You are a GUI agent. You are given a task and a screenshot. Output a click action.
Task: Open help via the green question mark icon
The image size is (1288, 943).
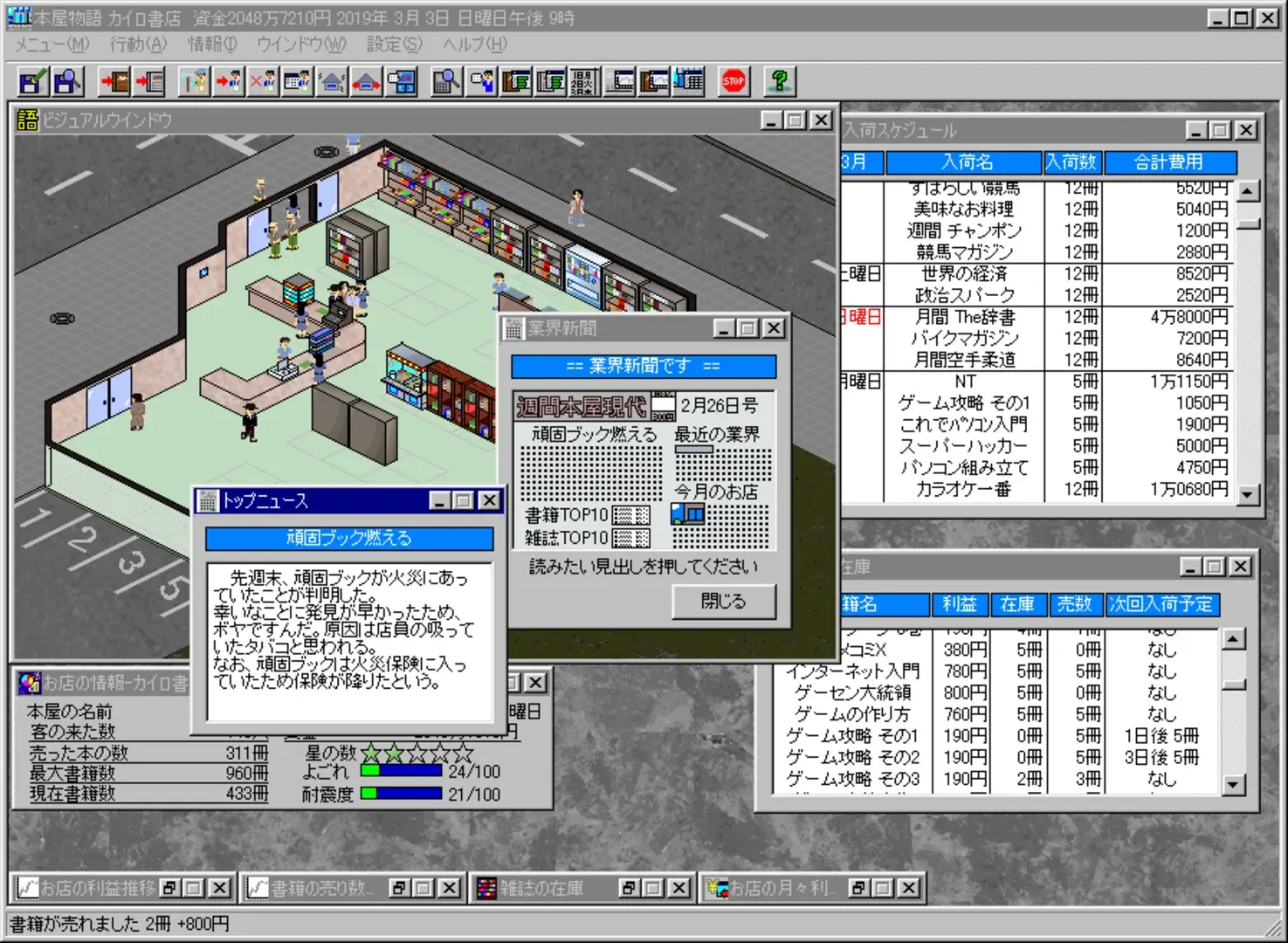tap(779, 81)
